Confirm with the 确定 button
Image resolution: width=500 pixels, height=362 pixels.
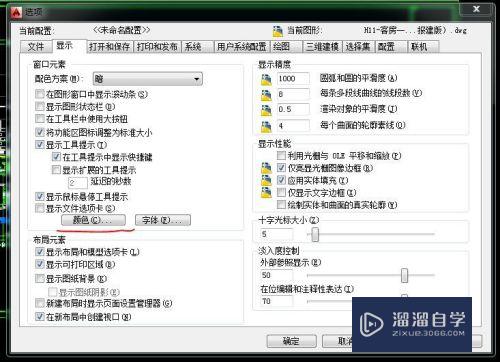291,341
